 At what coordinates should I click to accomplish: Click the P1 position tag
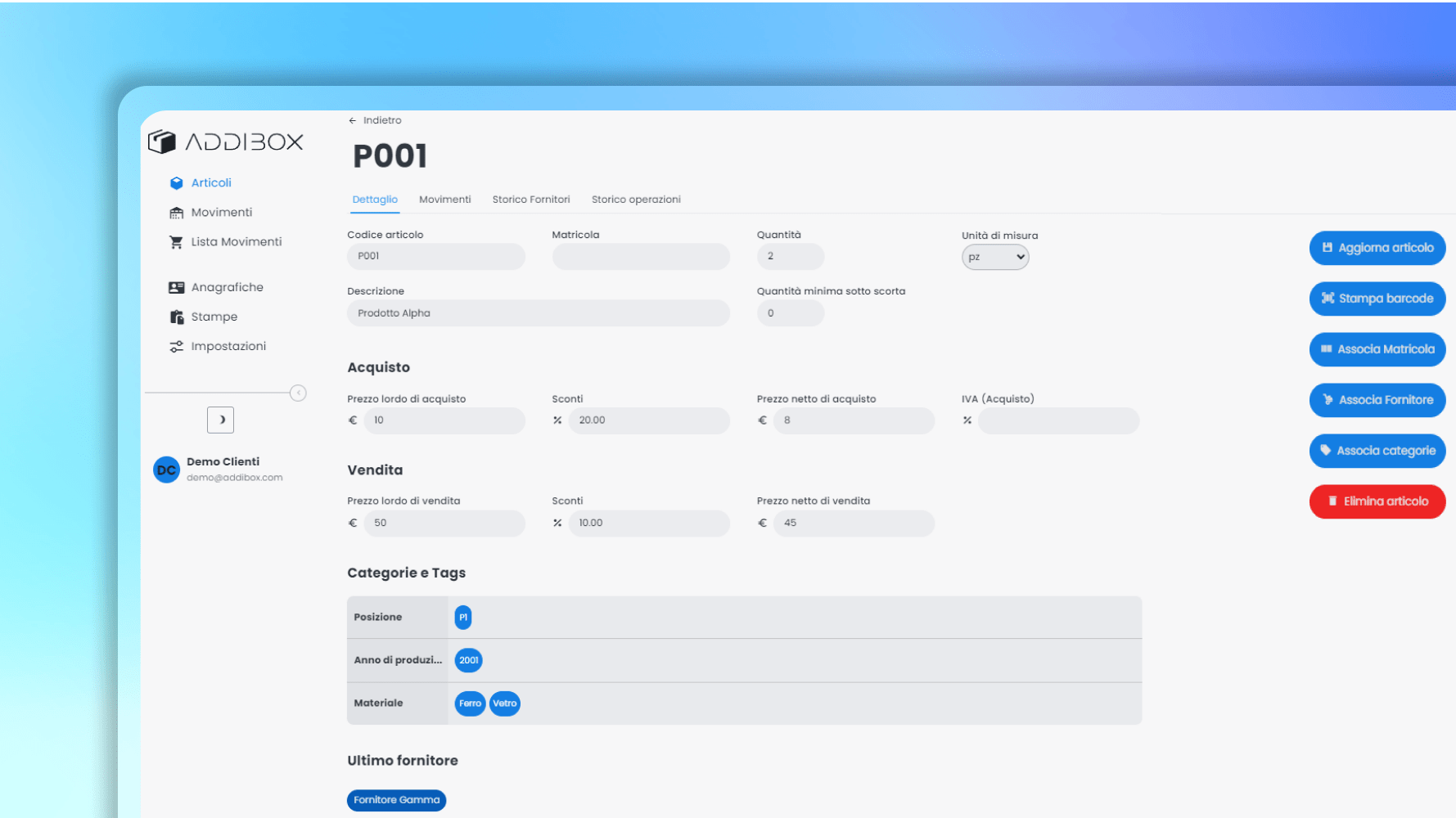[x=463, y=618]
